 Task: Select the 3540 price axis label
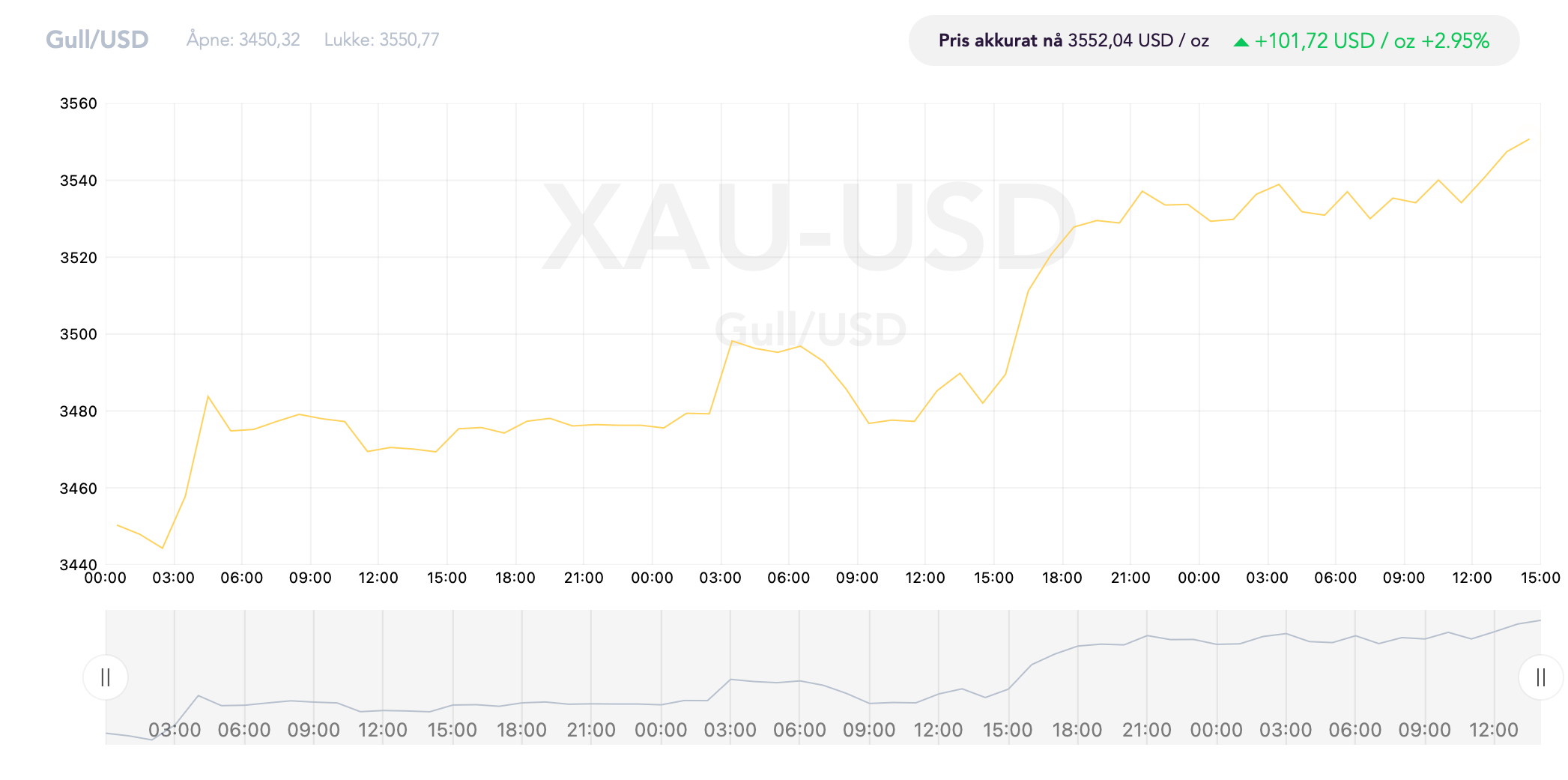pos(79,181)
